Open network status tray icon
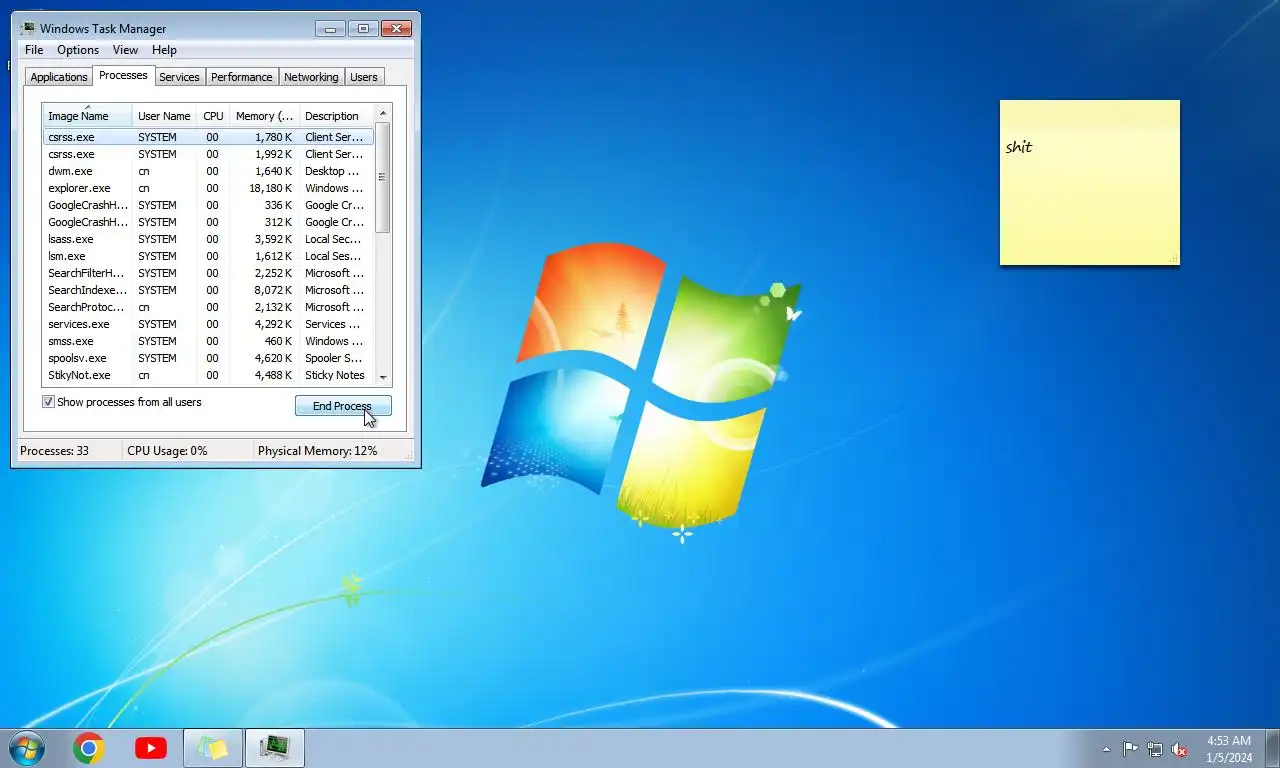 pos(1155,749)
